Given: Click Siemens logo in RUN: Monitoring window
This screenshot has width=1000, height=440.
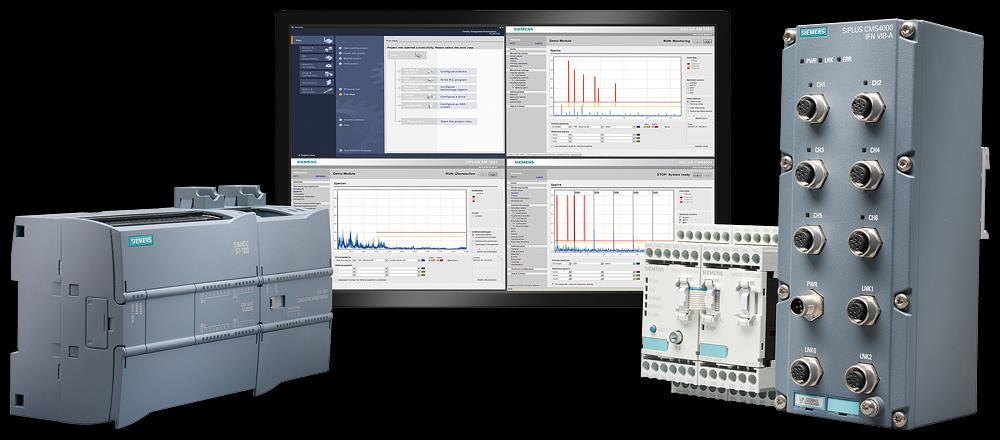Looking at the screenshot, I should pos(524,29).
